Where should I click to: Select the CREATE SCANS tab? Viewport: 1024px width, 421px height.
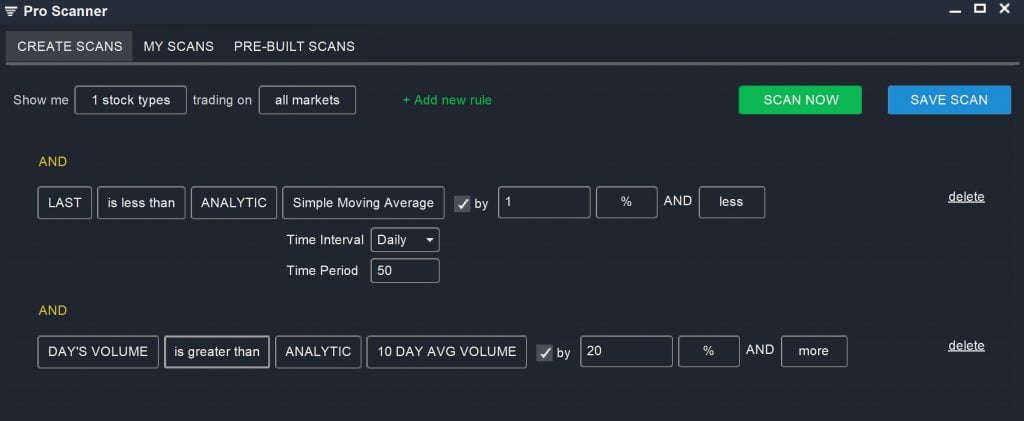pyautogui.click(x=70, y=46)
